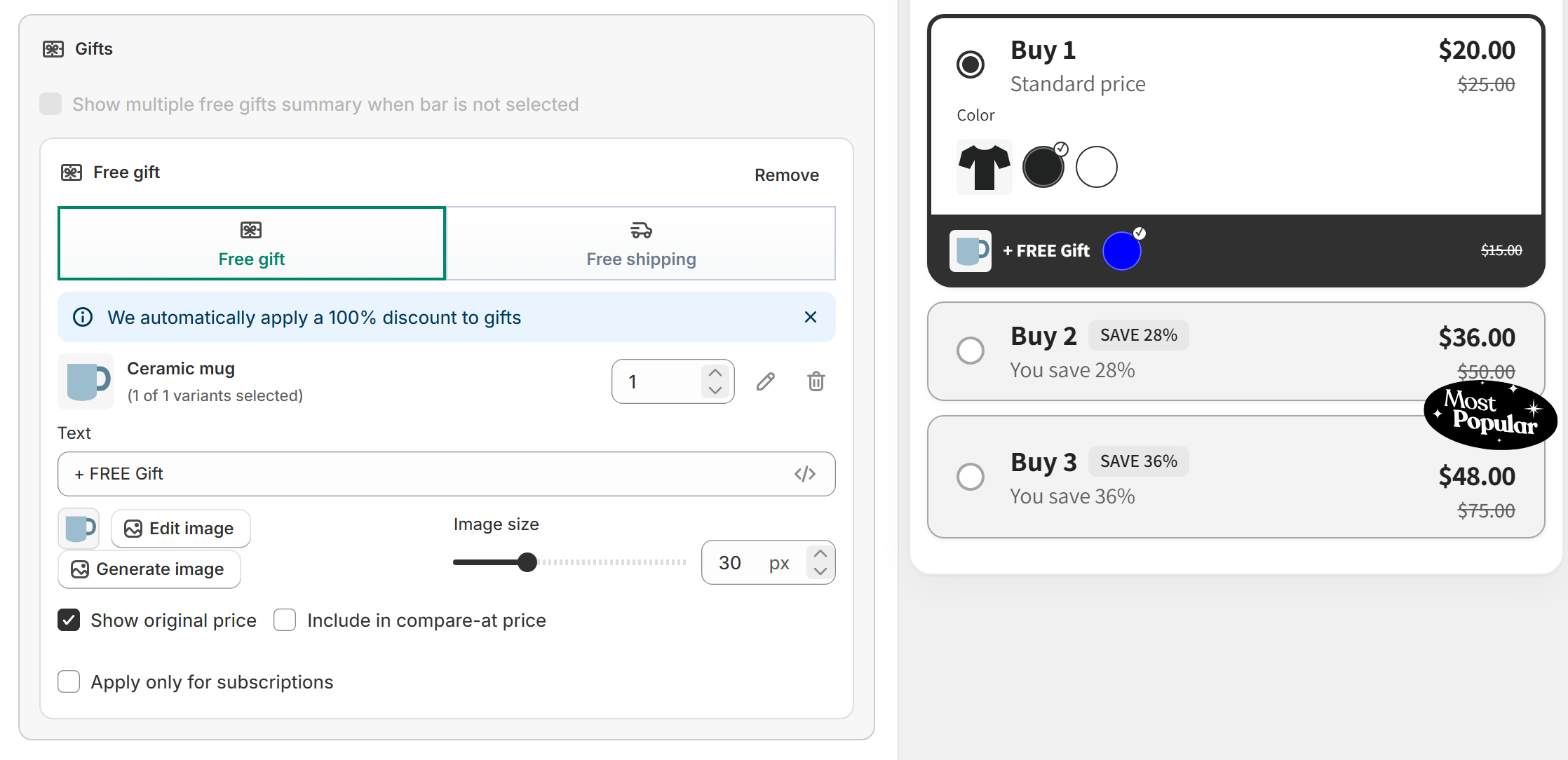Delete Ceramic mug with the trash icon
The image size is (1568, 760).
[x=816, y=381]
